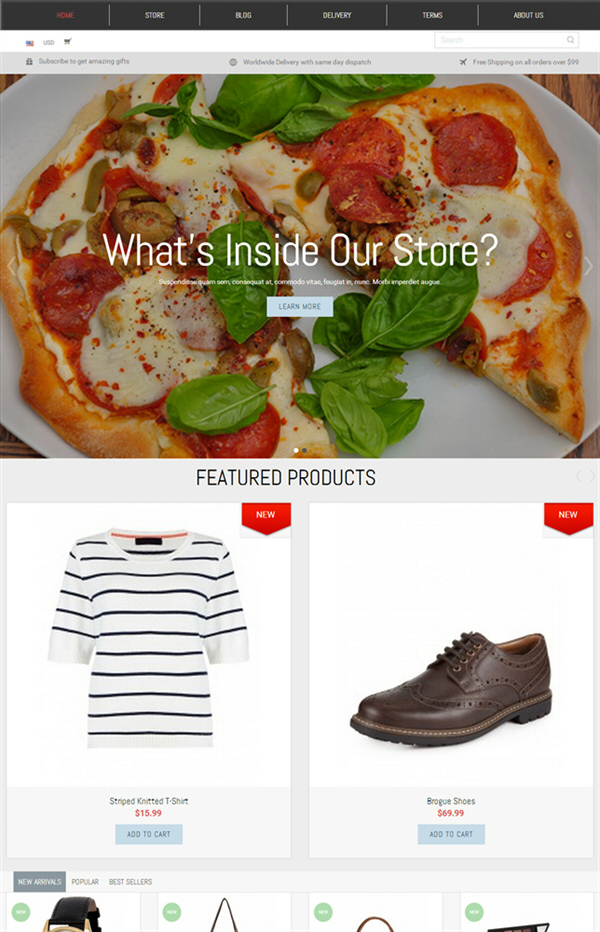
Task: Go to next hero slide arrow
Action: [x=588, y=266]
